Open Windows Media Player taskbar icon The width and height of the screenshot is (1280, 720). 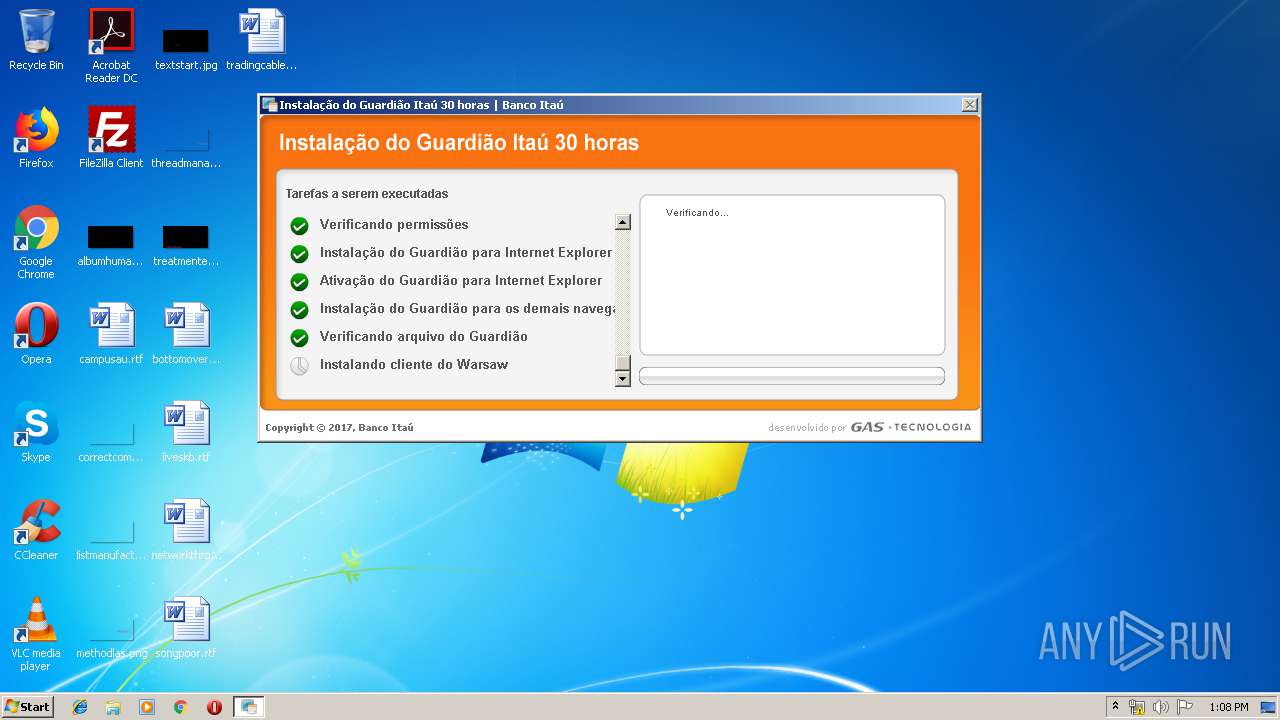[x=147, y=707]
